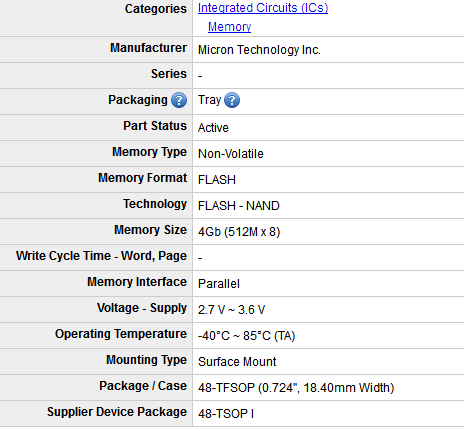The width and height of the screenshot is (464, 431).
Task: Select the 48-TFSOP package case value
Action: click(296, 388)
